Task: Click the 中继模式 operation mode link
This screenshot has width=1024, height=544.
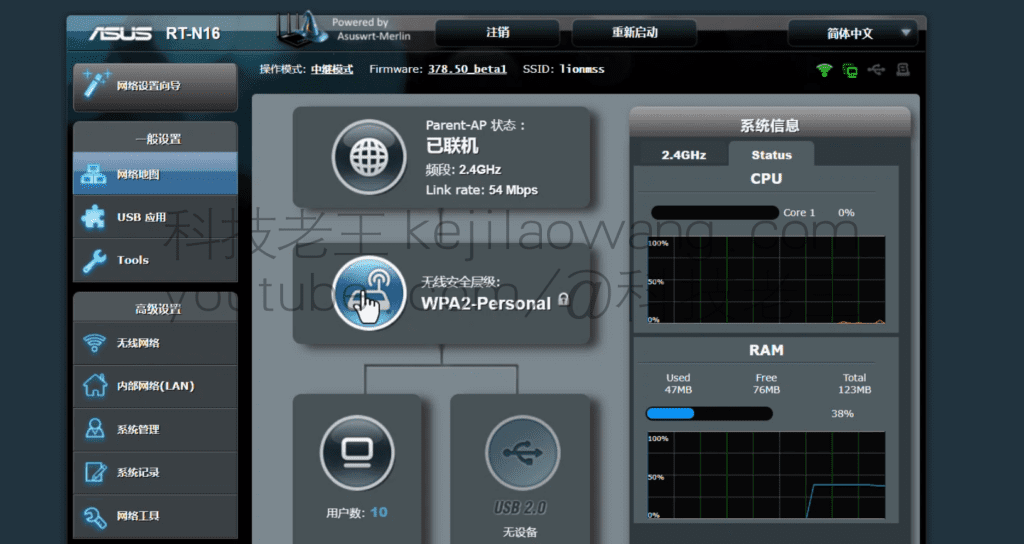Action: tap(332, 69)
